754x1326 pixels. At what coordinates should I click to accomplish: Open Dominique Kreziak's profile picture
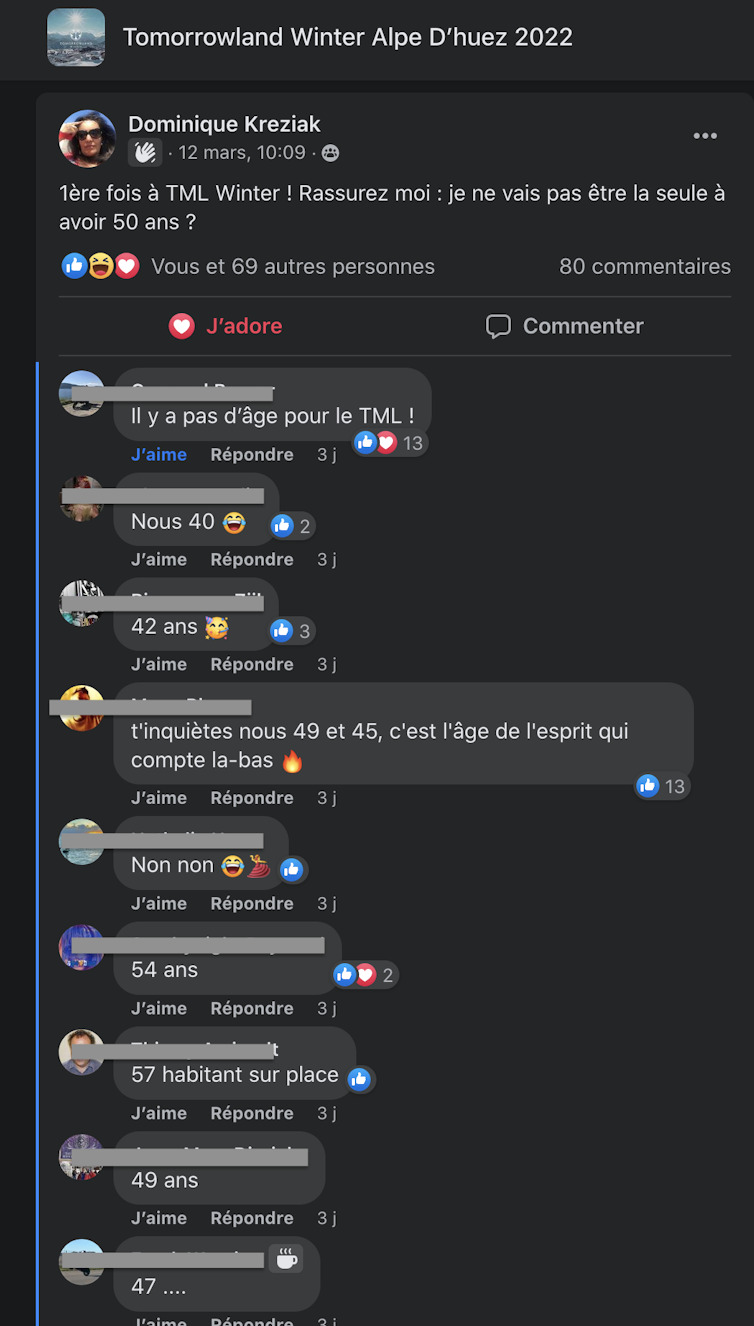click(88, 139)
